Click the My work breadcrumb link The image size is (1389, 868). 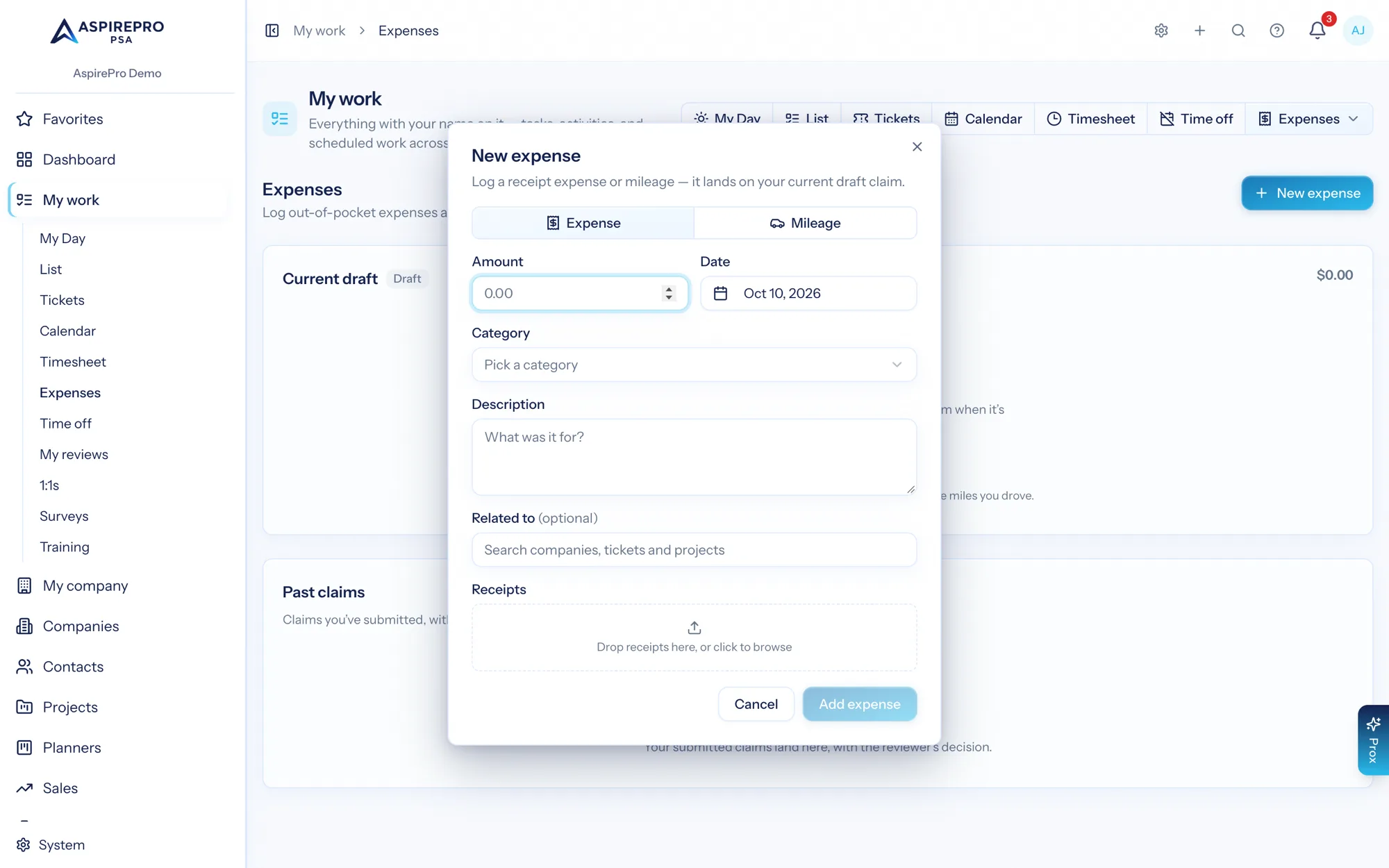[x=319, y=31]
